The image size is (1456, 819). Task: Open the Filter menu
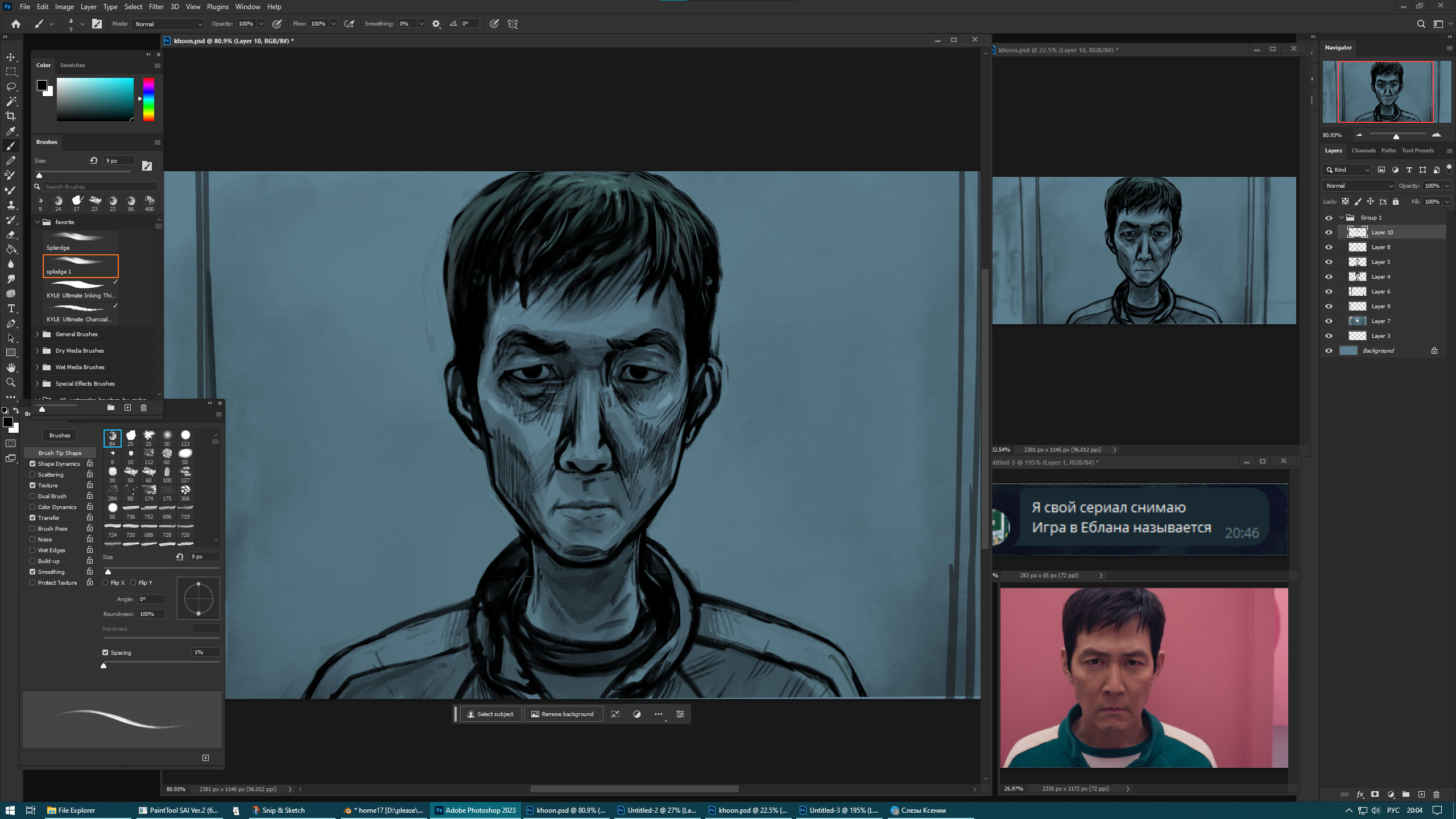pos(156,7)
